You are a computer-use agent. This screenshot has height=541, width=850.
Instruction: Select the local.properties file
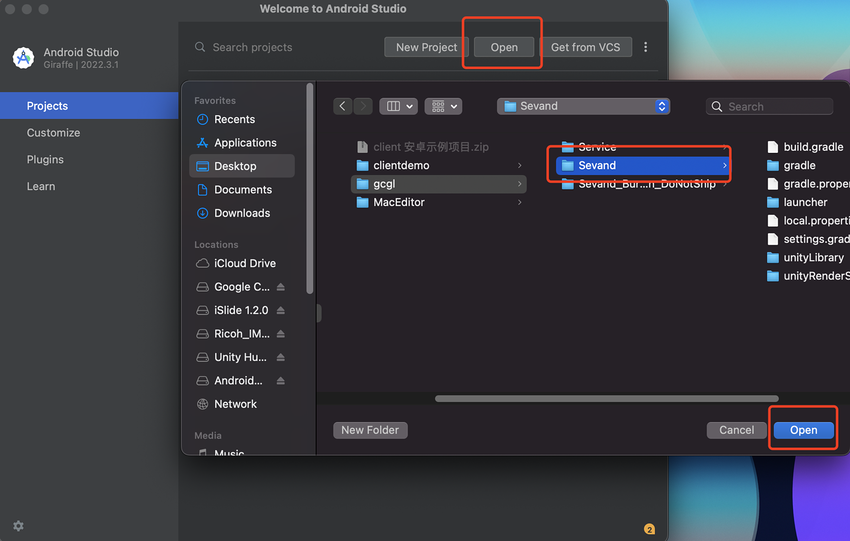click(x=808, y=221)
